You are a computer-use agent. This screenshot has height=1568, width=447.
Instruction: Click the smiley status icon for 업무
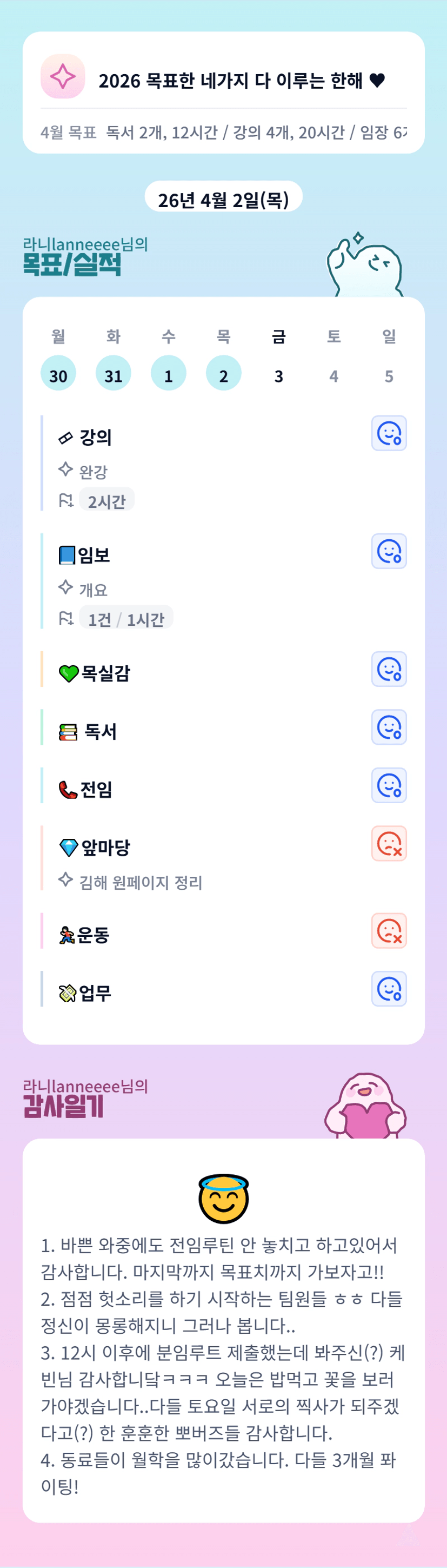389,989
